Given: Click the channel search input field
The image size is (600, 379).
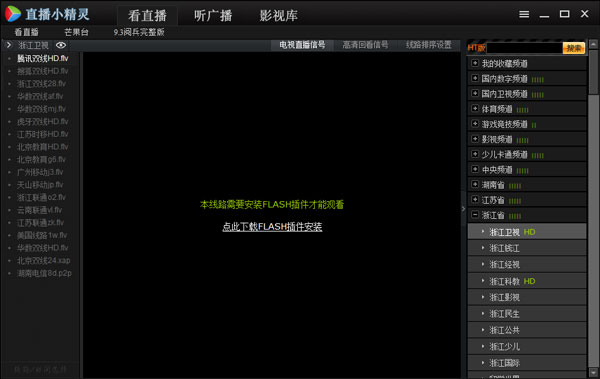Looking at the screenshot, I should click(x=524, y=48).
